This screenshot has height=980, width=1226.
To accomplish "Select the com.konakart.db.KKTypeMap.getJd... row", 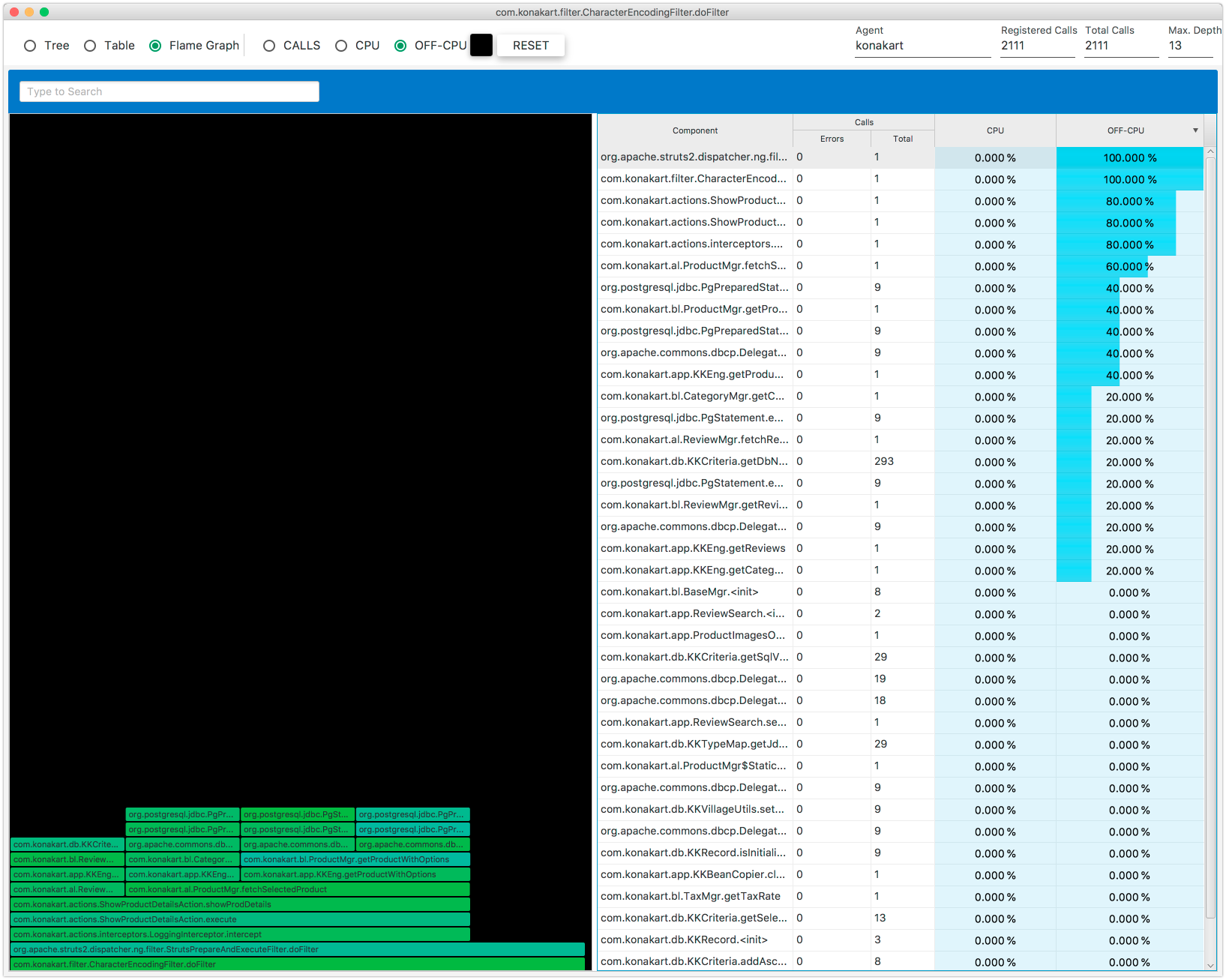I will point(901,745).
